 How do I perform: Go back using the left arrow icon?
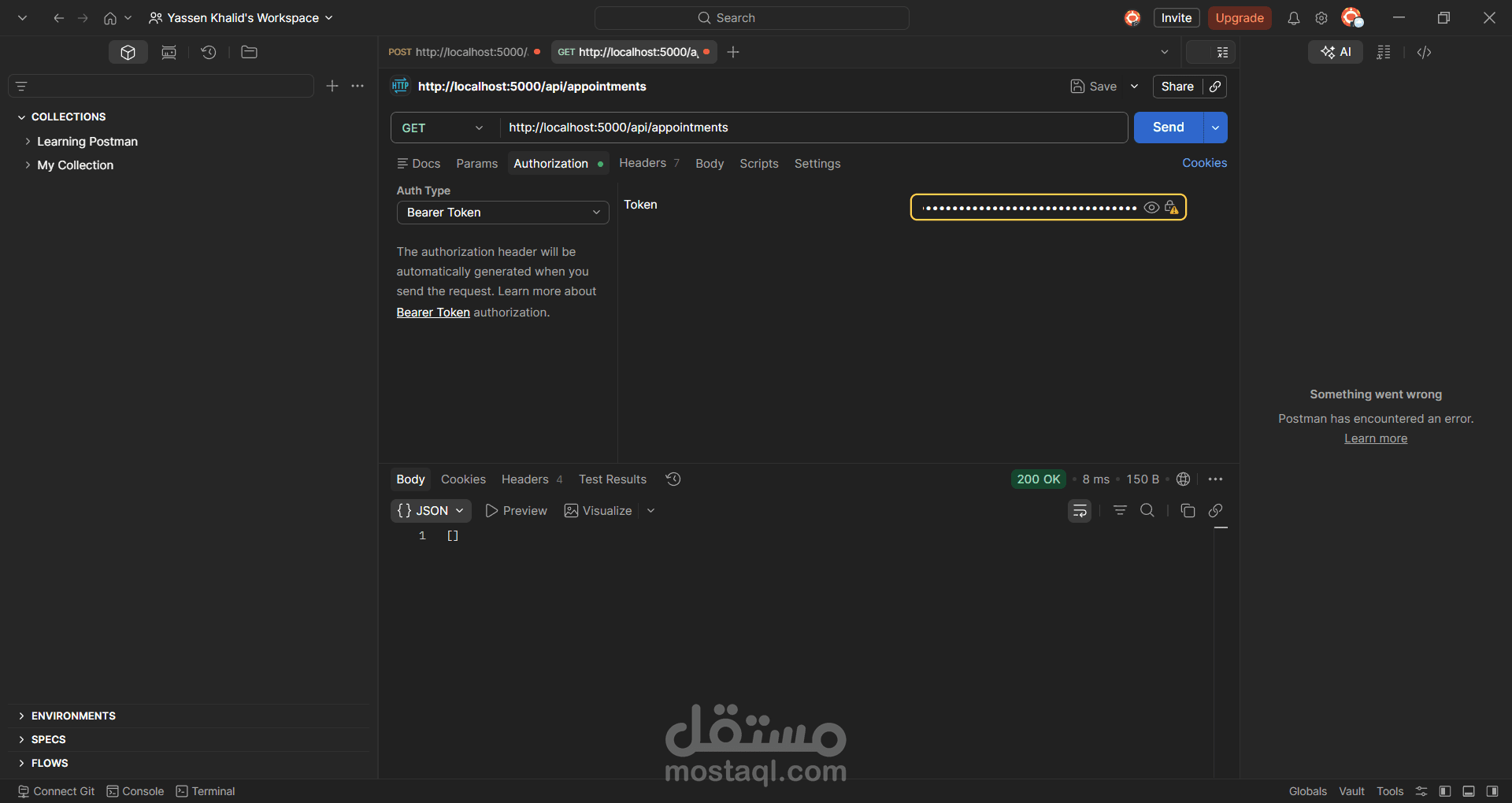[x=58, y=18]
